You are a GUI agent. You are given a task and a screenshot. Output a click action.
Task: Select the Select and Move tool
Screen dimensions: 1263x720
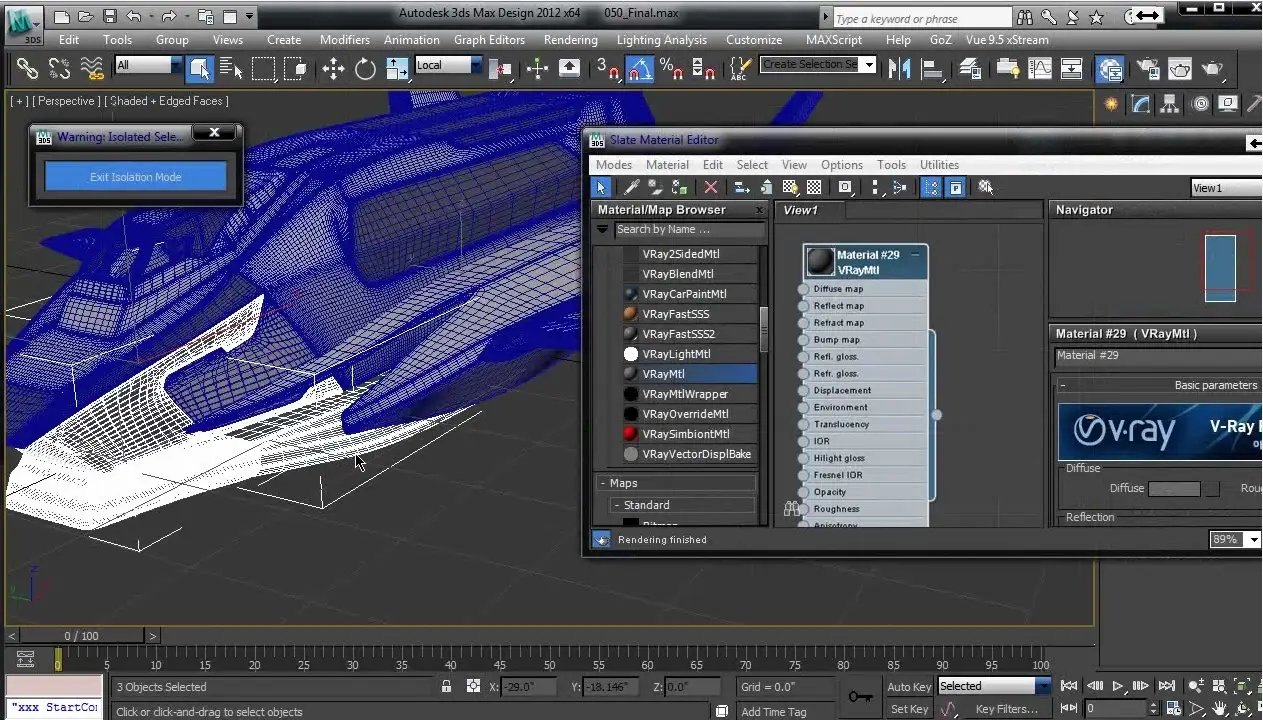pyautogui.click(x=333, y=68)
